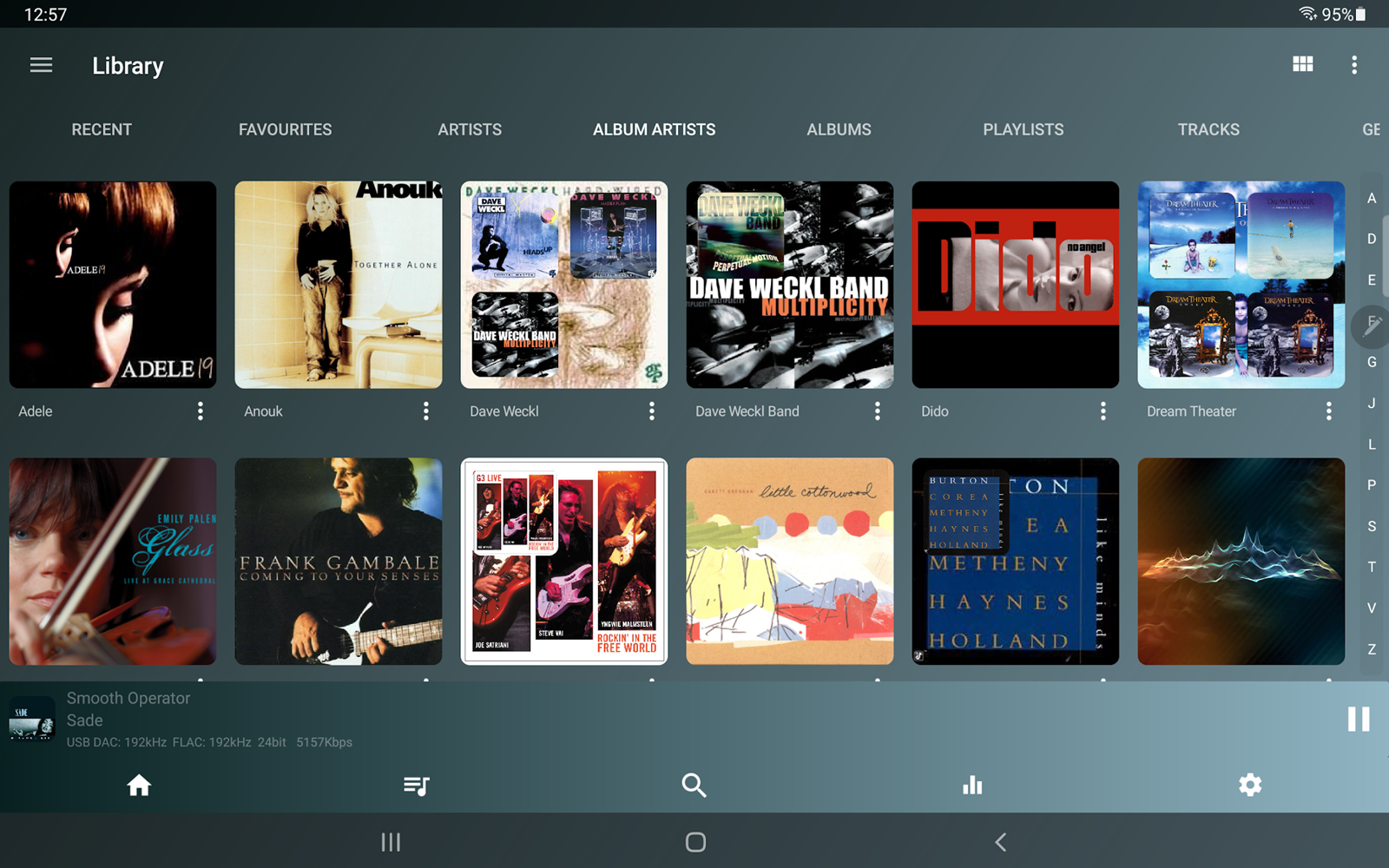This screenshot has height=868, width=1389.
Task: Open the RECENT tab
Action: [102, 129]
